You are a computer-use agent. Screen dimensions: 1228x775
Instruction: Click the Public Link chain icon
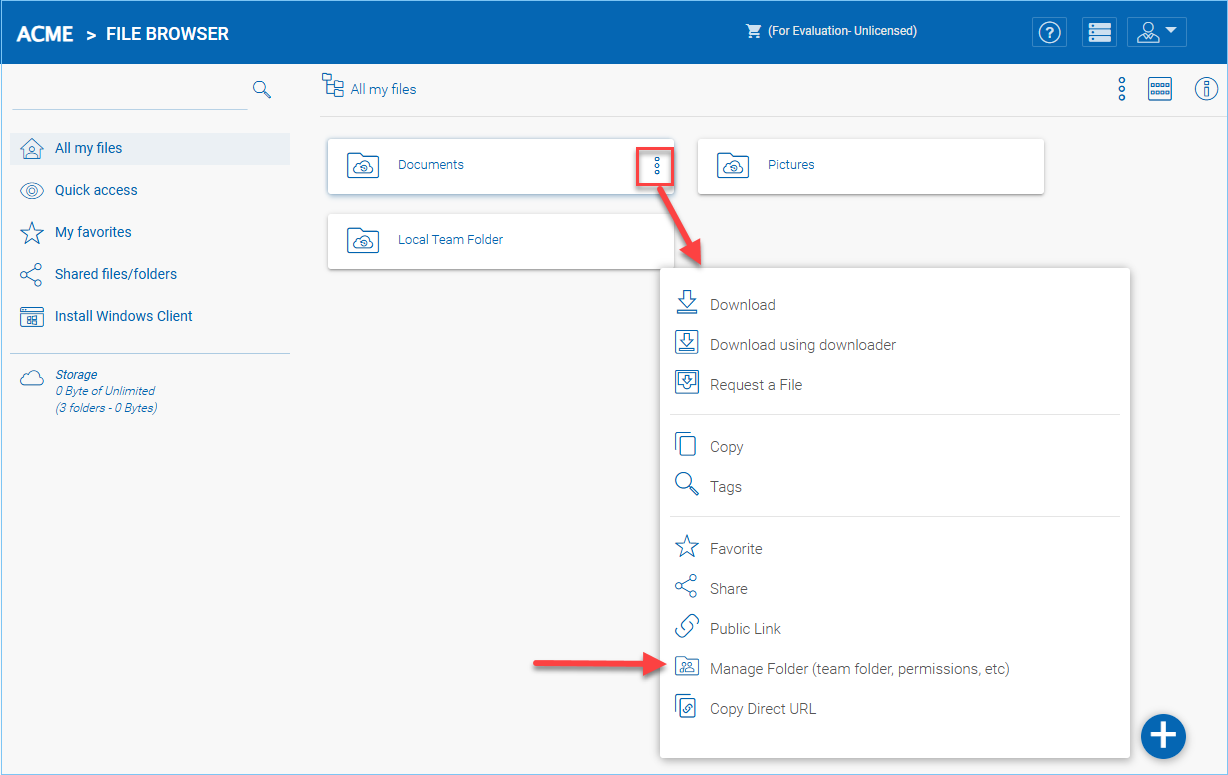point(686,628)
